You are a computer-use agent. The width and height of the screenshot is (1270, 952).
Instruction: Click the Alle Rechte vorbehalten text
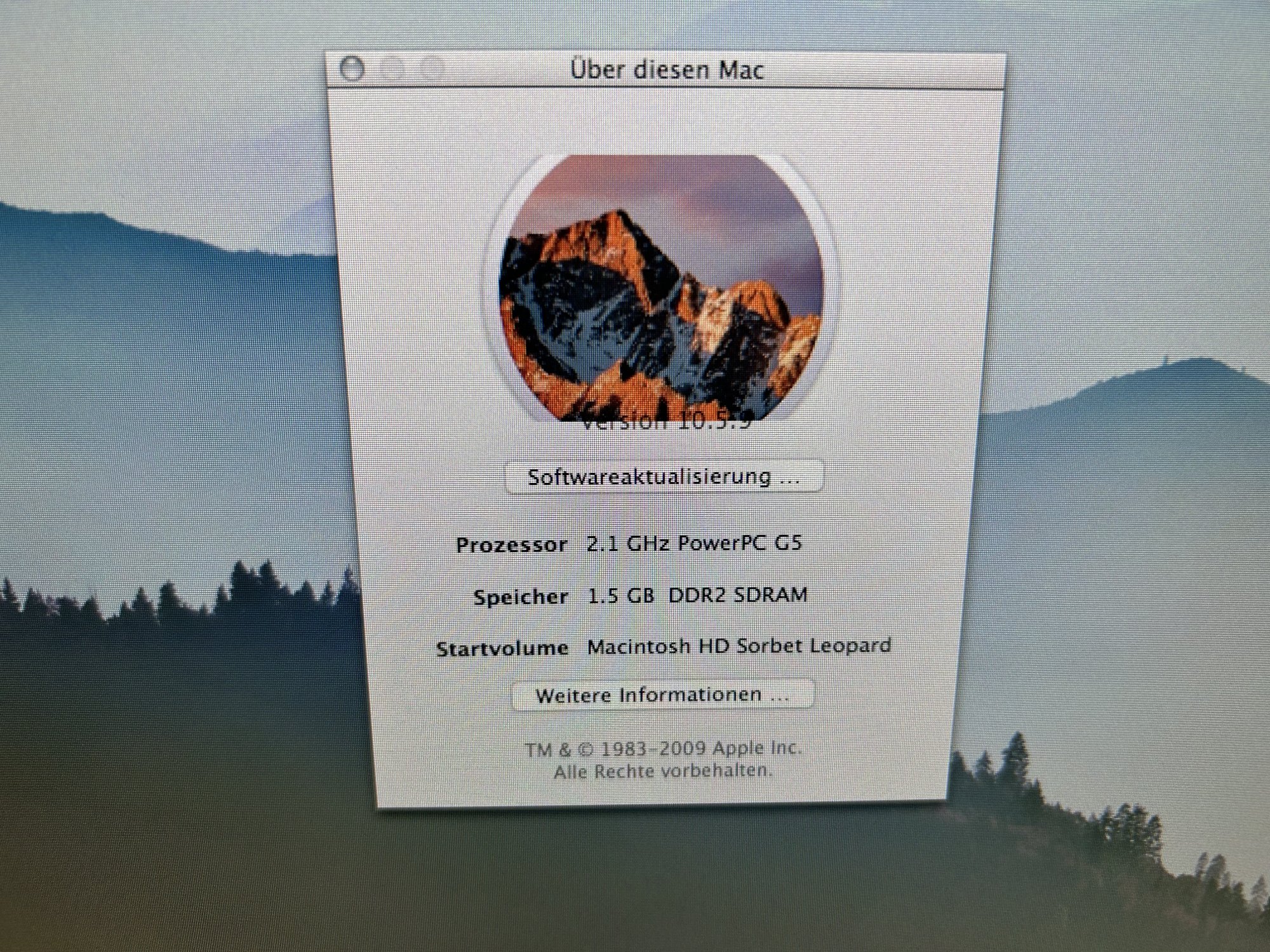(x=663, y=772)
